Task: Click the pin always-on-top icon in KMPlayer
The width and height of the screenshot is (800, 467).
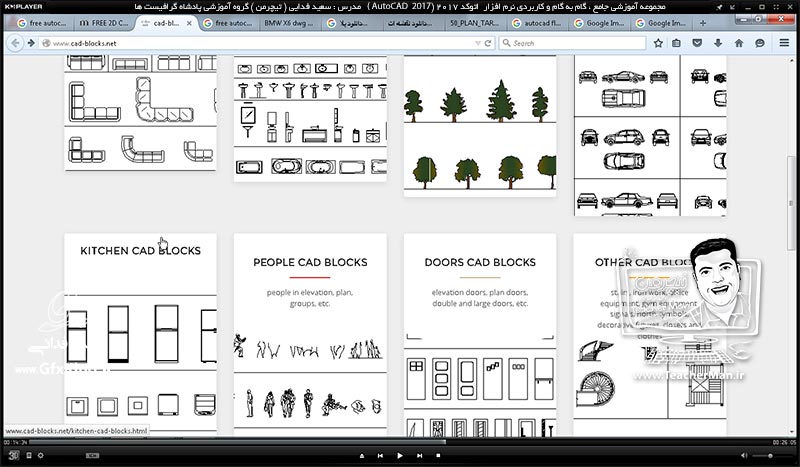Action: (x=719, y=7)
